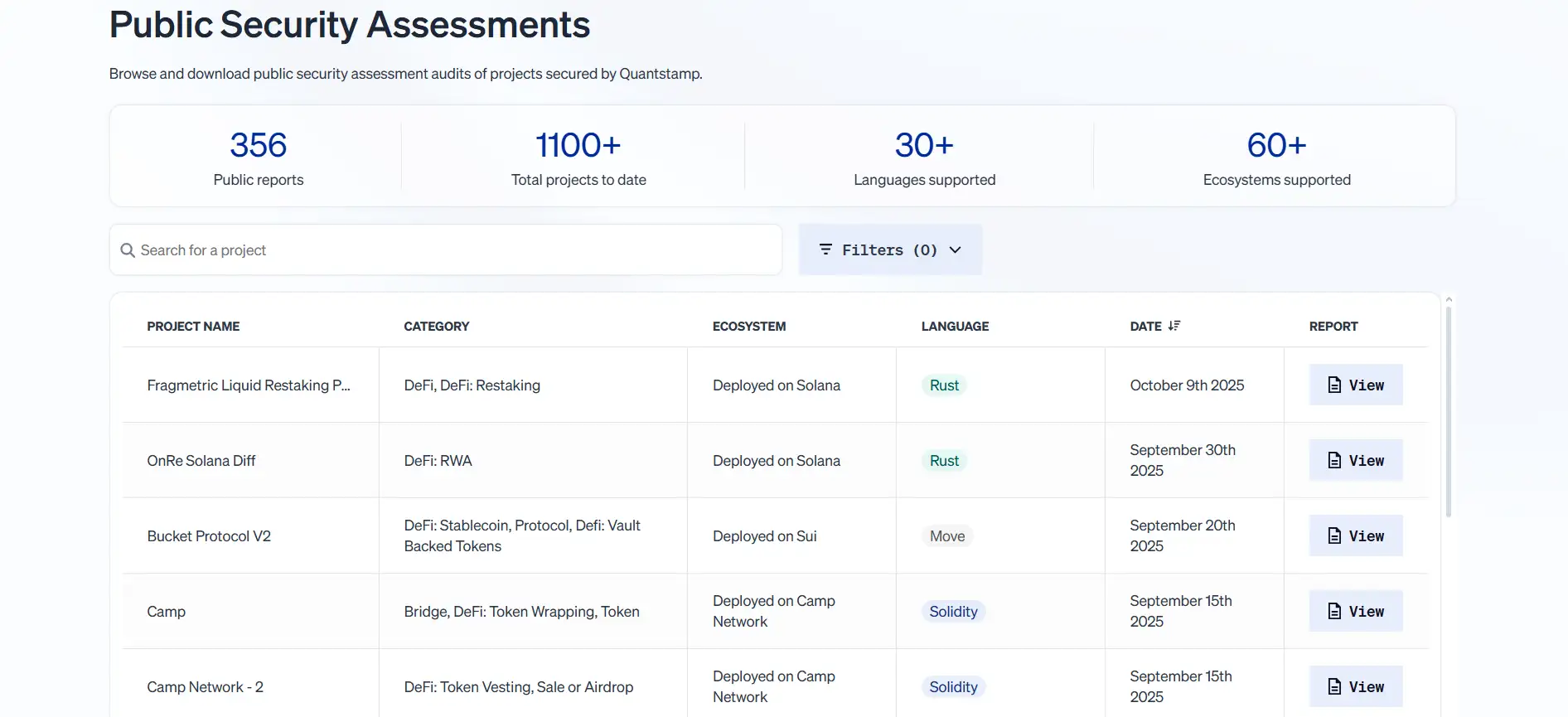Click document icon in OnRe Solana Diff row

click(1334, 460)
